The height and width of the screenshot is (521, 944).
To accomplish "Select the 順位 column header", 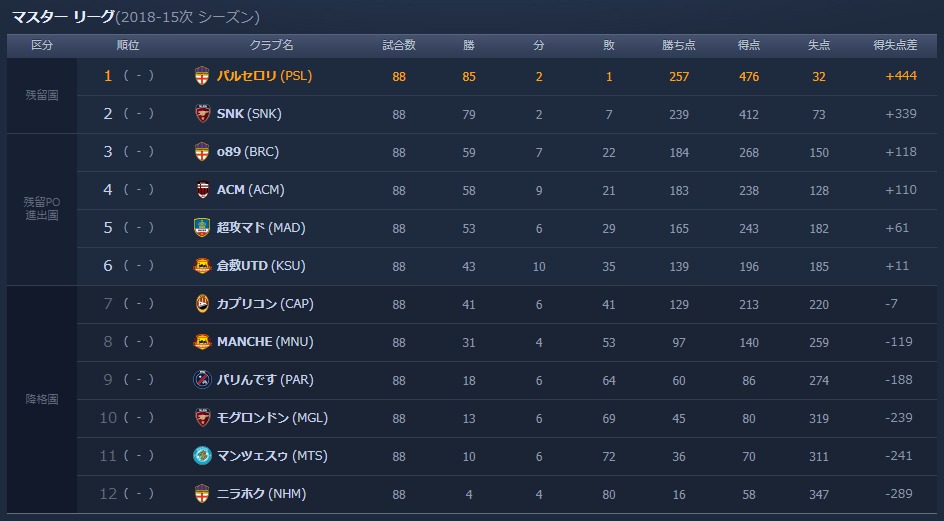I will click(x=128, y=45).
